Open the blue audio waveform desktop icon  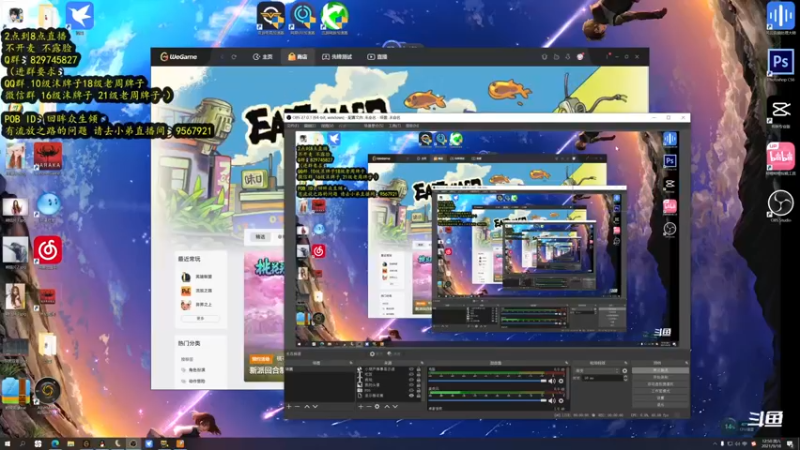(781, 16)
